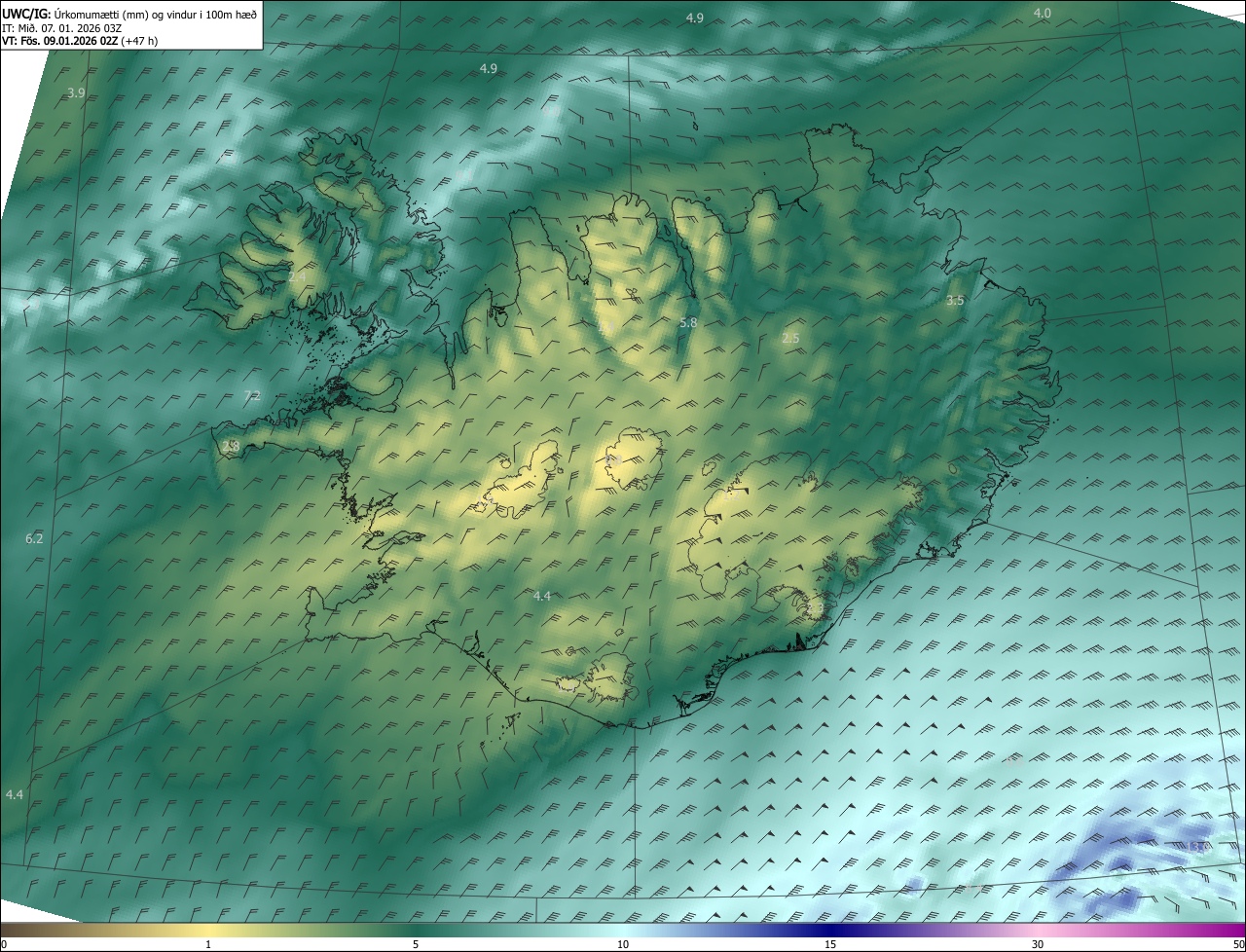Image resolution: width=1246 pixels, height=952 pixels.
Task: Click the 3.9 value label on the map
Action: click(76, 92)
